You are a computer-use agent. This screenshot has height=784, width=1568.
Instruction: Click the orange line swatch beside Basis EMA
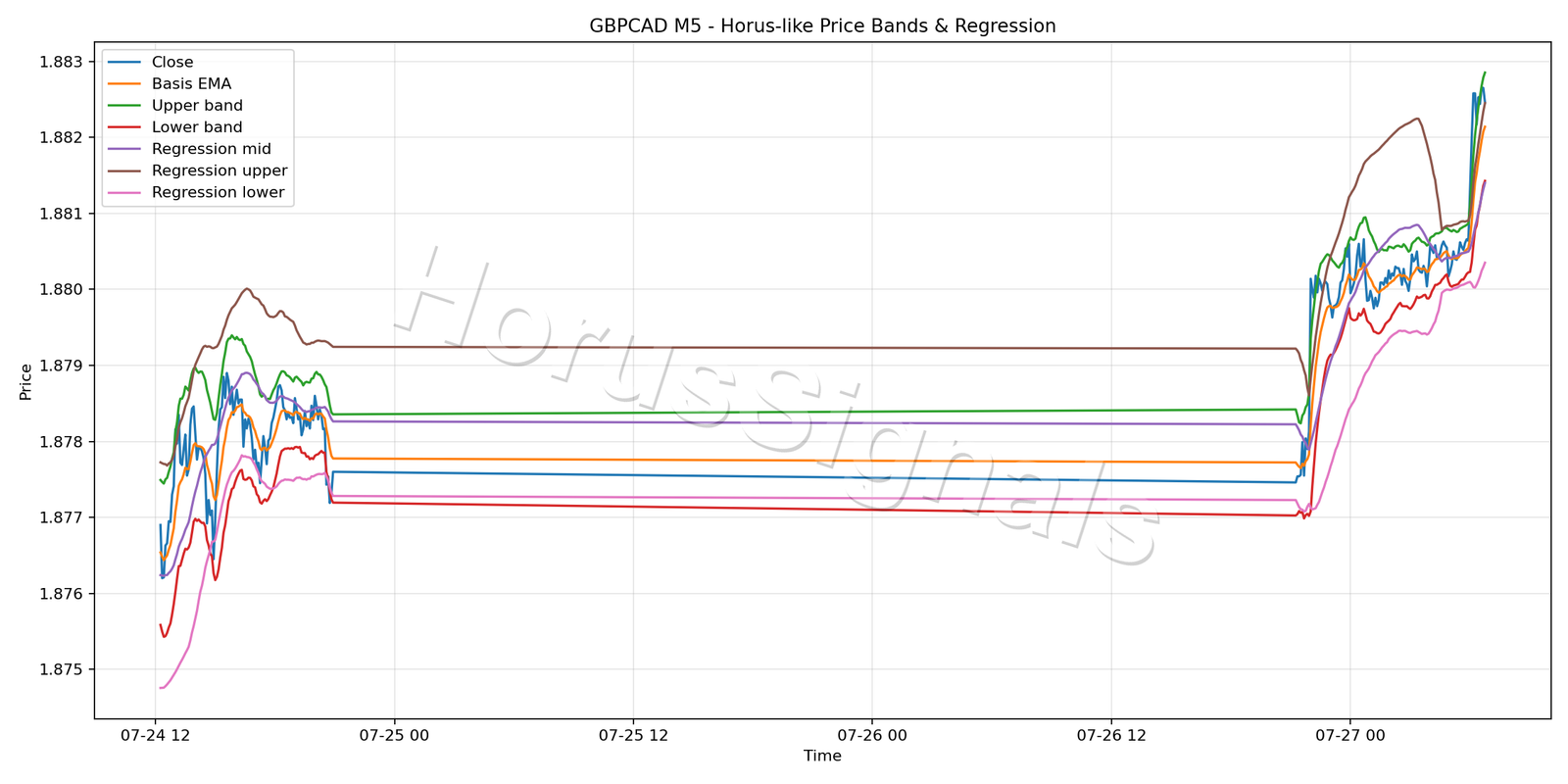124,84
